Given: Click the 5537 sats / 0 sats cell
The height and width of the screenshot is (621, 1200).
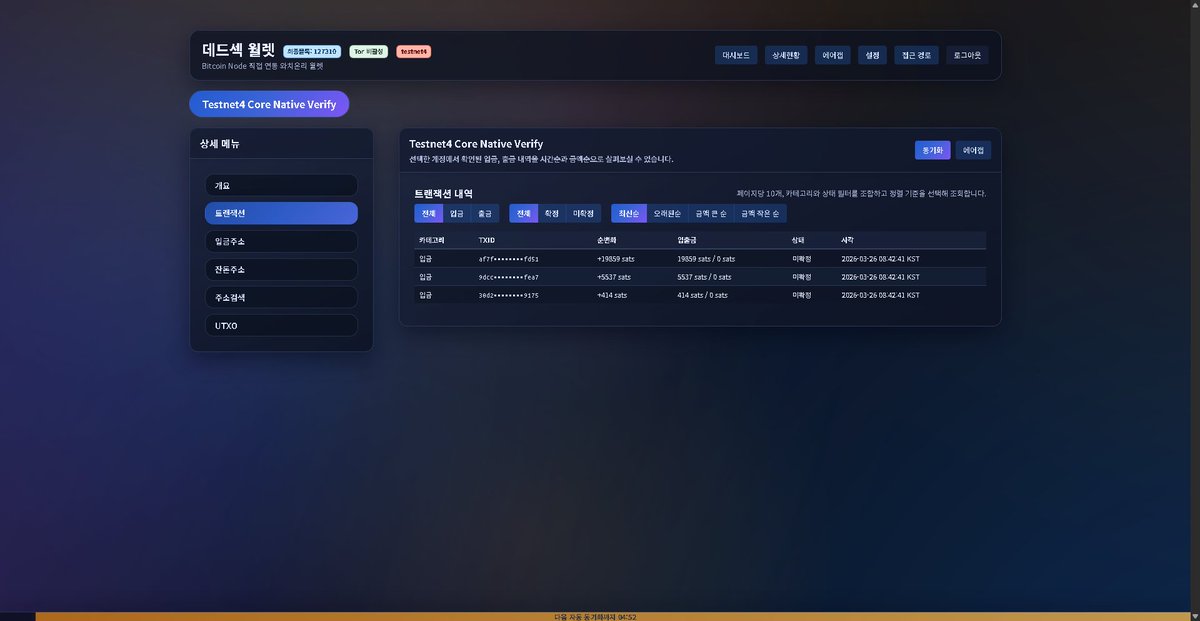Looking at the screenshot, I should (704, 277).
